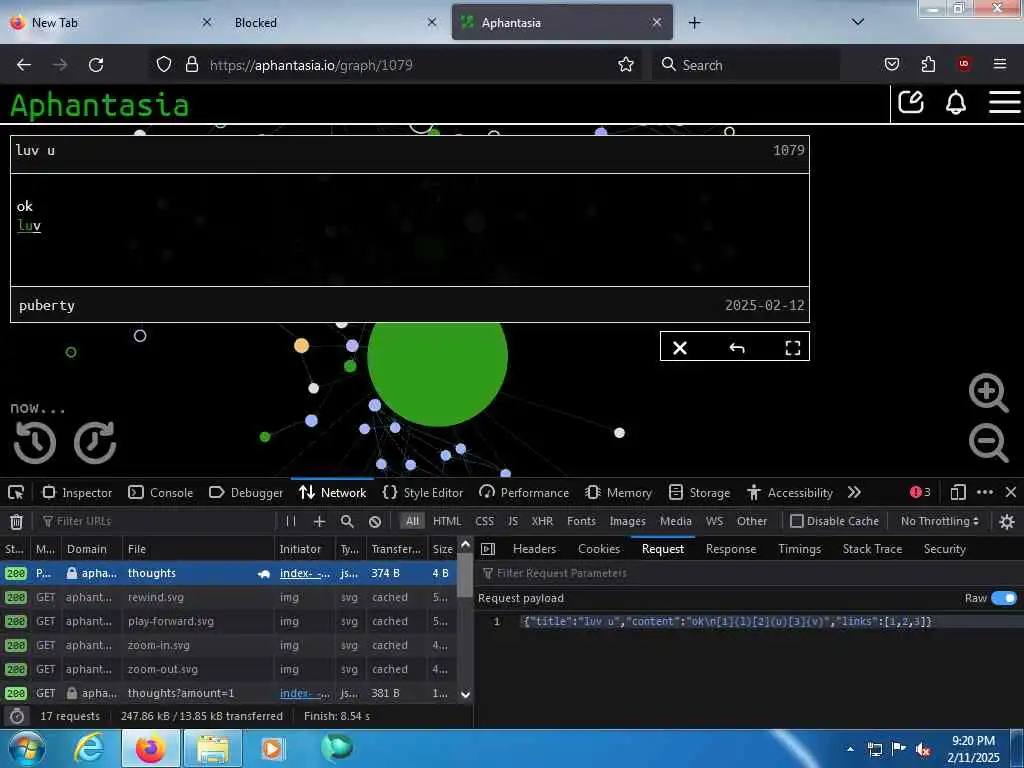The width and height of the screenshot is (1024, 768).
Task: Zoom out of the graph
Action: 988,442
